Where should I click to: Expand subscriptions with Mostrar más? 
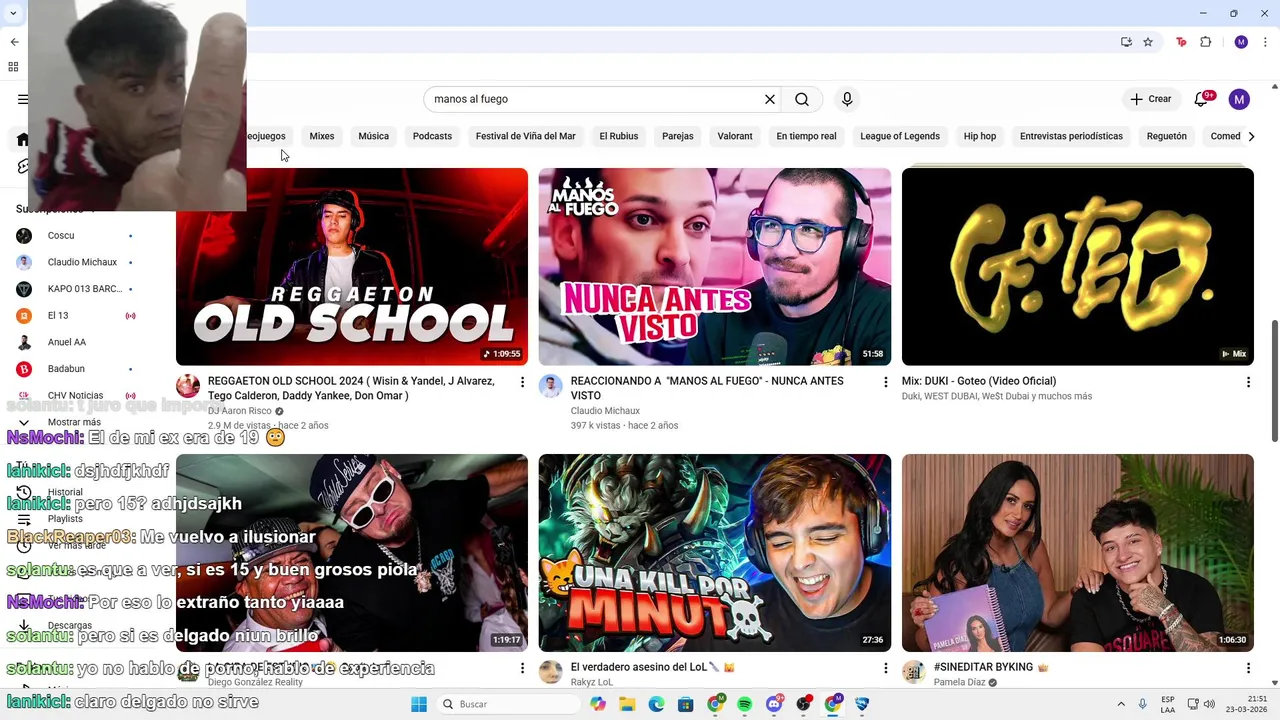pos(74,422)
